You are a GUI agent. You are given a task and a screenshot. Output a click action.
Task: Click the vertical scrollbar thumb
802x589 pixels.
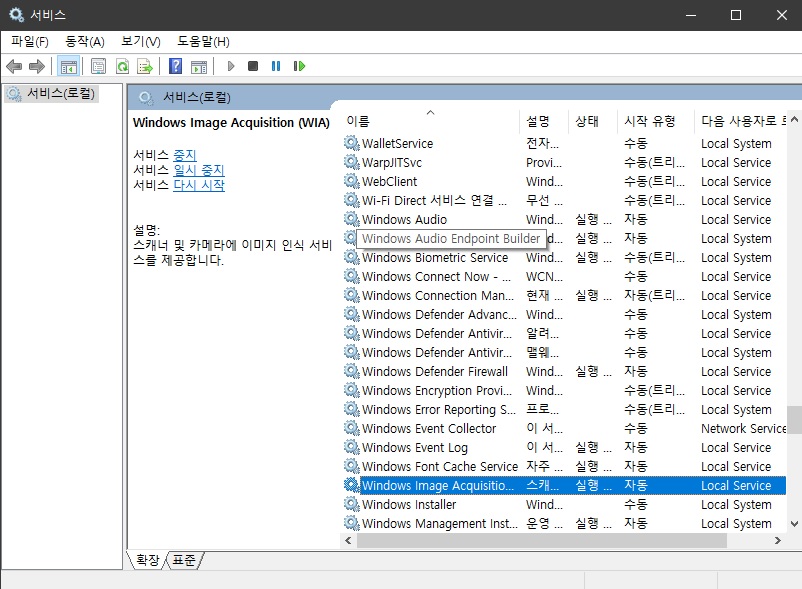[794, 420]
